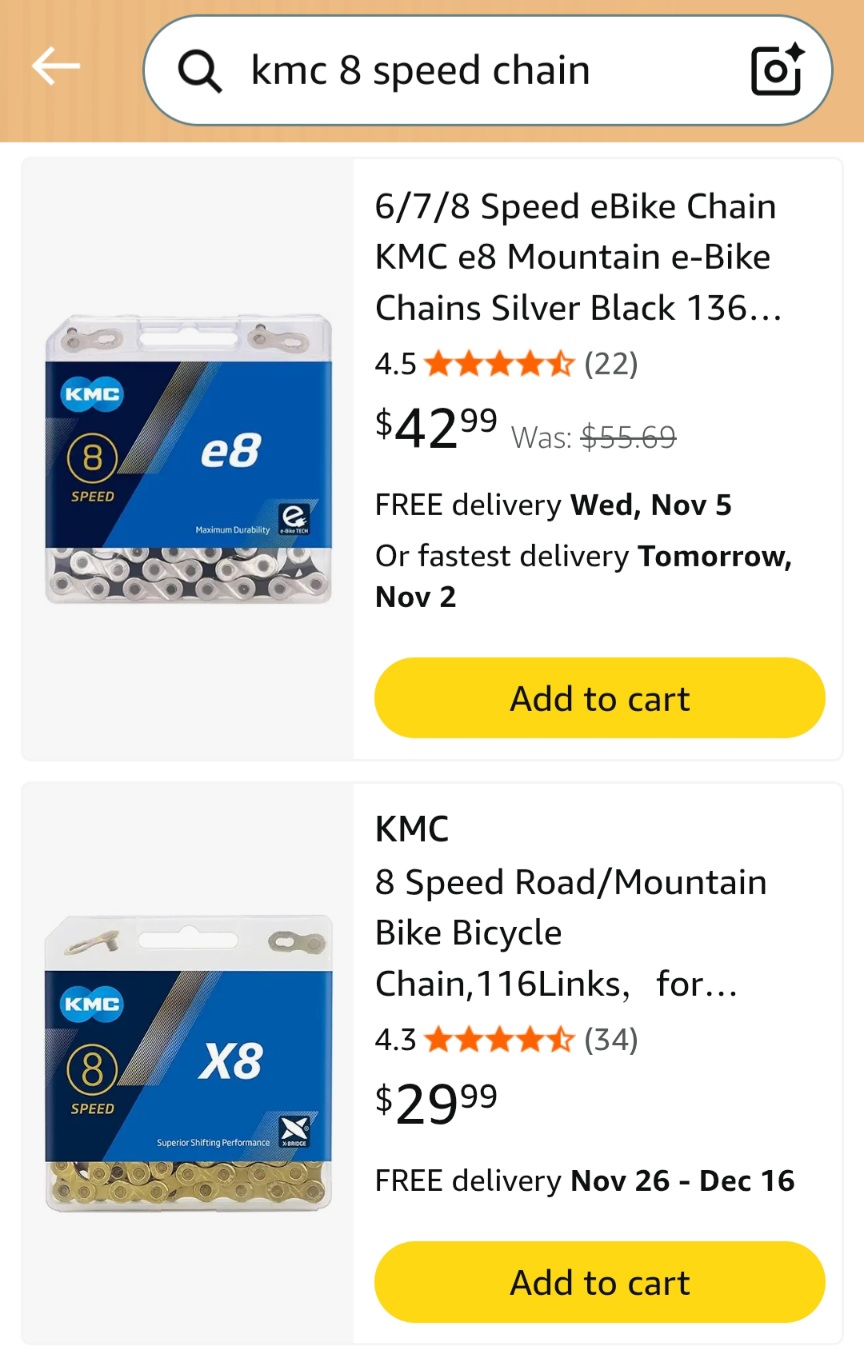Add the $42.99 eBike chain to cart
Viewport: 864px width, 1350px height.
599,698
